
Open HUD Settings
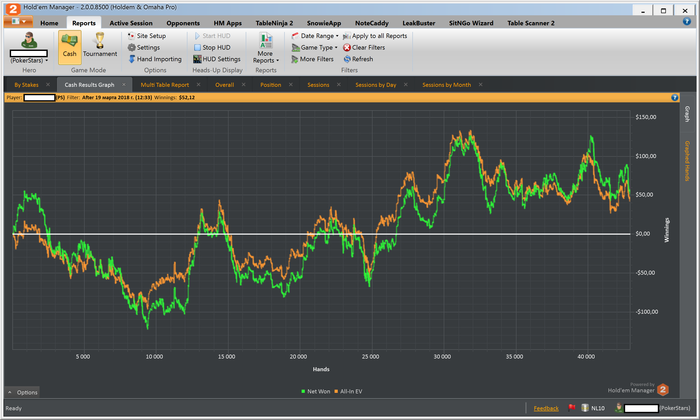coord(220,59)
